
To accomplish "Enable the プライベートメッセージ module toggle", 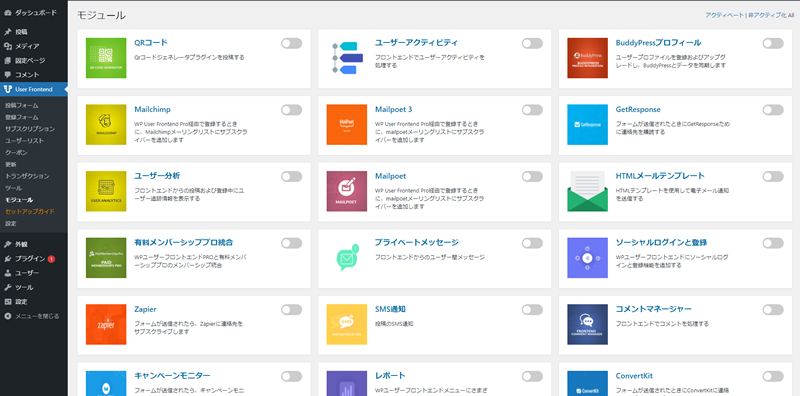I will tap(532, 243).
